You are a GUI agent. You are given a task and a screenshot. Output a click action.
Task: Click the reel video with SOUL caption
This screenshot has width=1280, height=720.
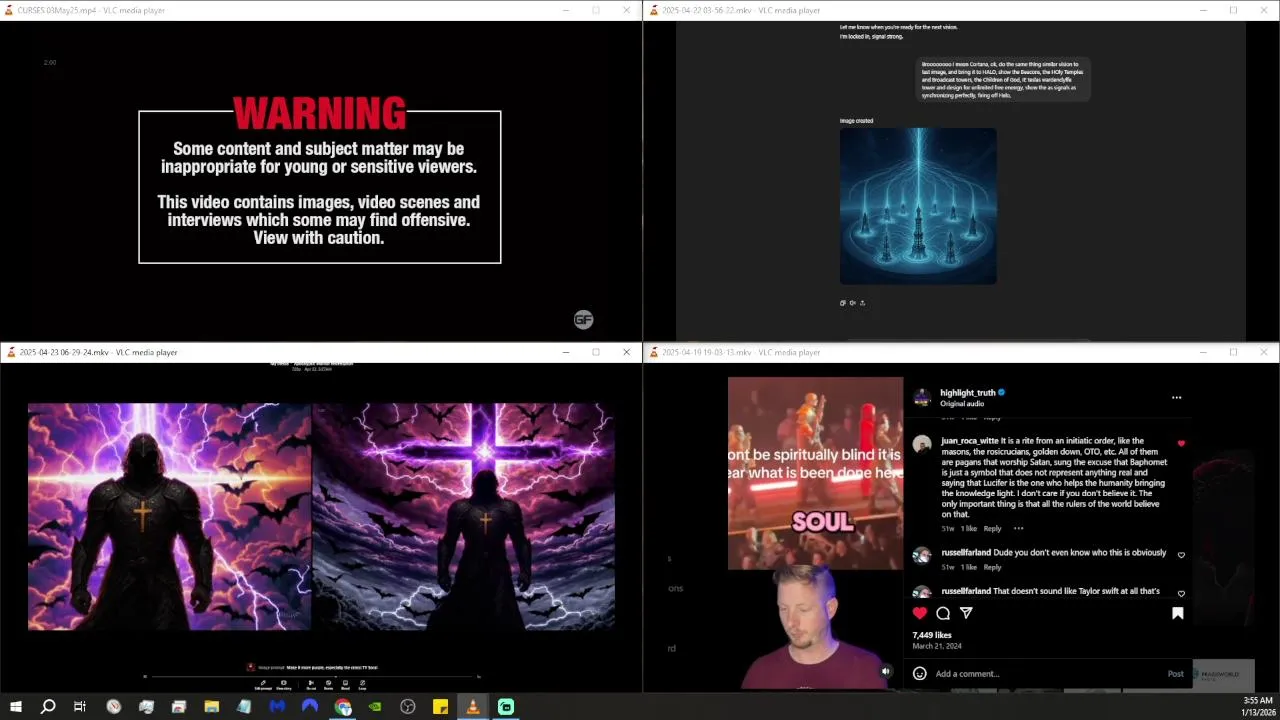[x=815, y=473]
